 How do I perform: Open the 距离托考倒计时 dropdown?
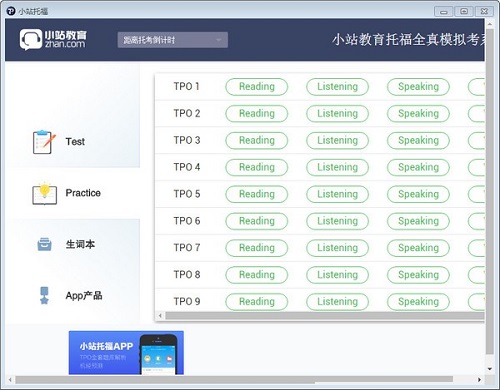click(x=173, y=40)
